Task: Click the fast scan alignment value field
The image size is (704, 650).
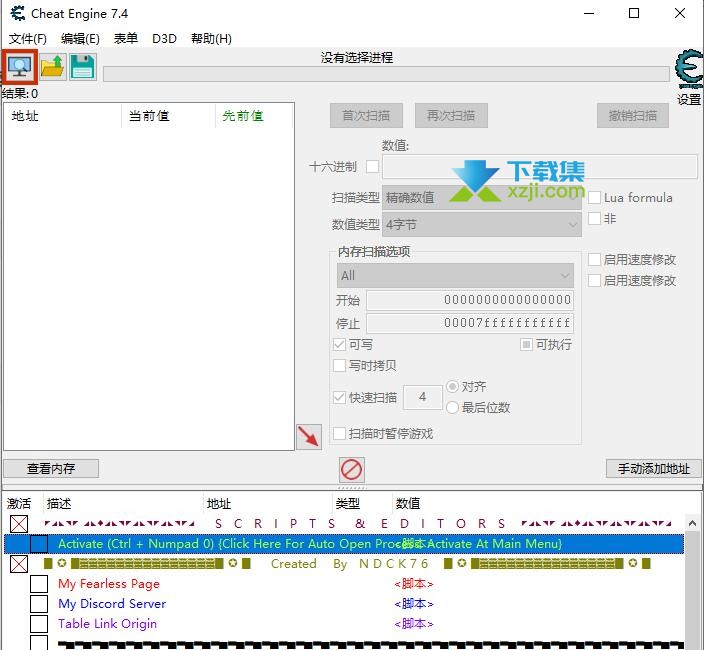Action: [422, 397]
